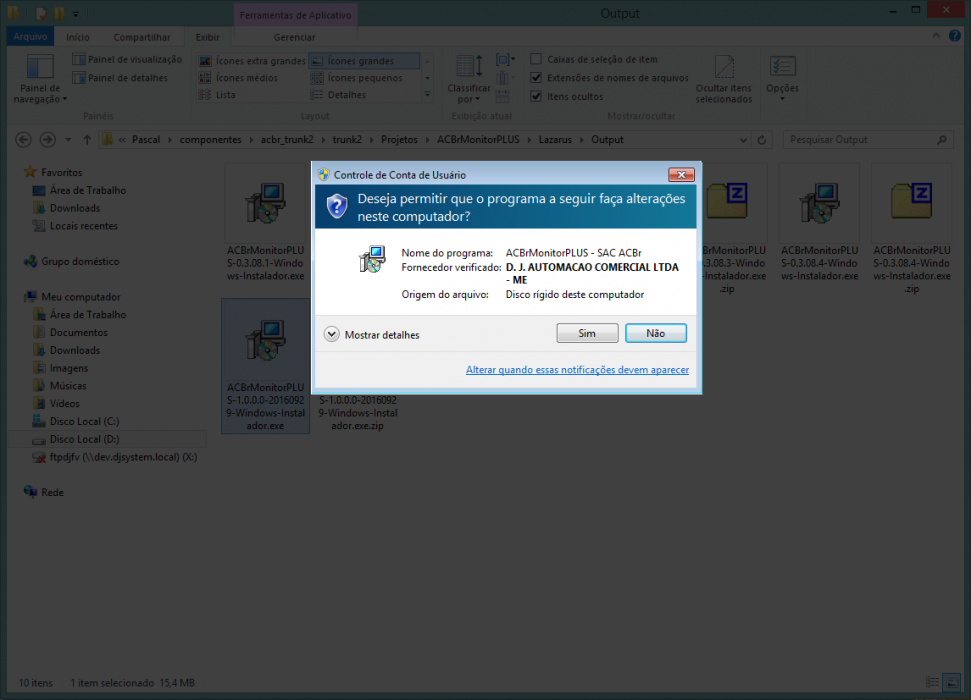Click the installer program icon in the UAC dialog
The width and height of the screenshot is (971, 700).
coord(372,259)
